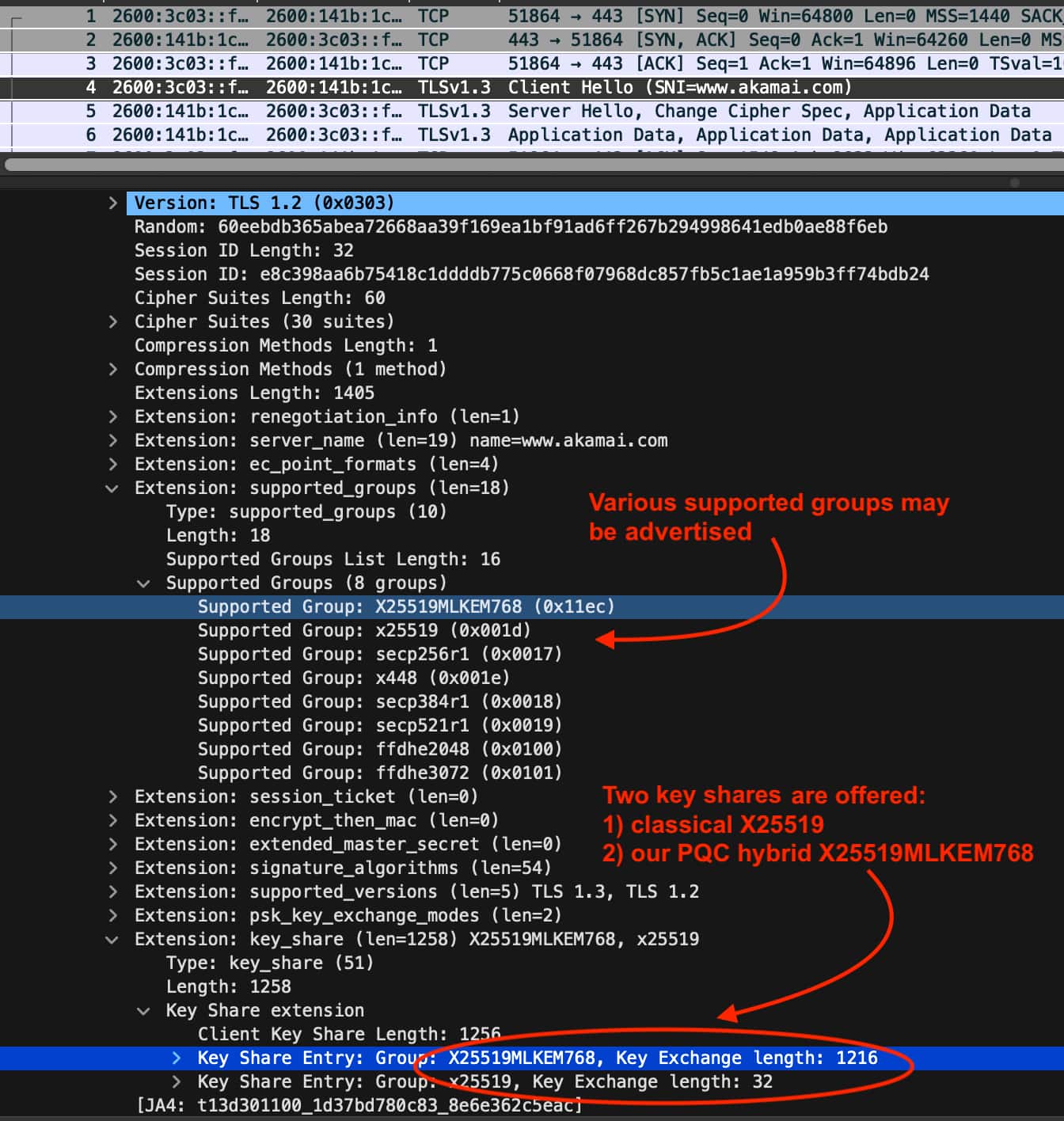Expand the x25519 Key Share Entry
1064x1121 pixels.
176,1081
